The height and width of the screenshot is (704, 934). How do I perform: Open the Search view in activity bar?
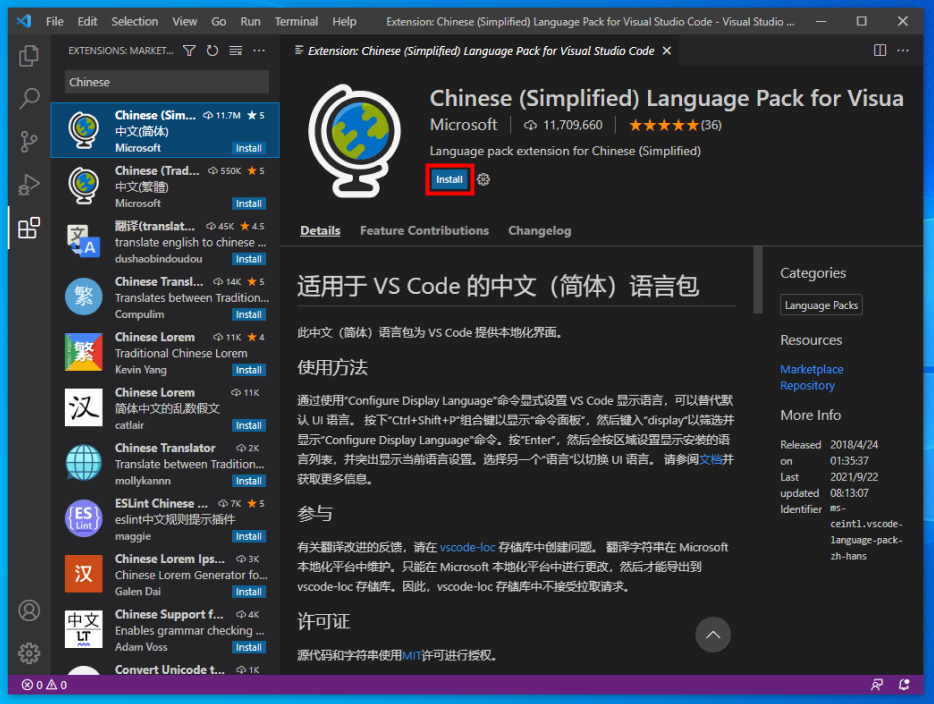tap(29, 99)
